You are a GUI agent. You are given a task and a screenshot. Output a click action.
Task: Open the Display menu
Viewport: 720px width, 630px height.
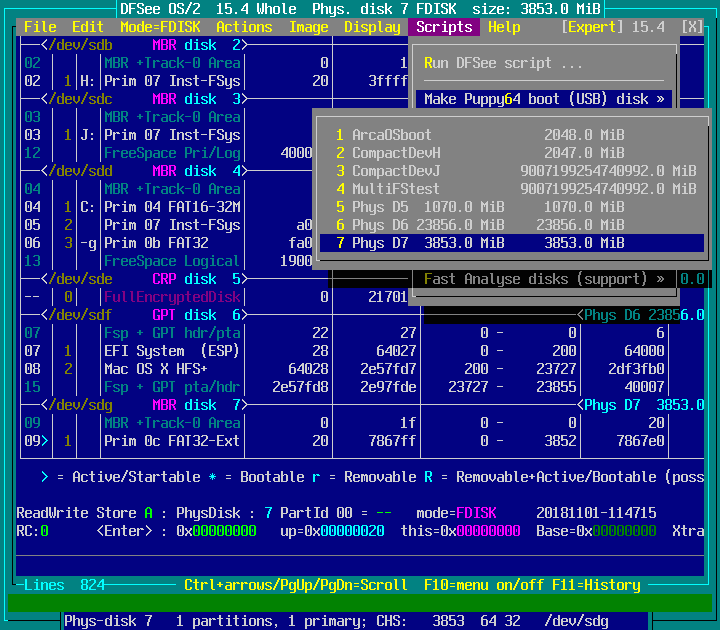click(372, 27)
